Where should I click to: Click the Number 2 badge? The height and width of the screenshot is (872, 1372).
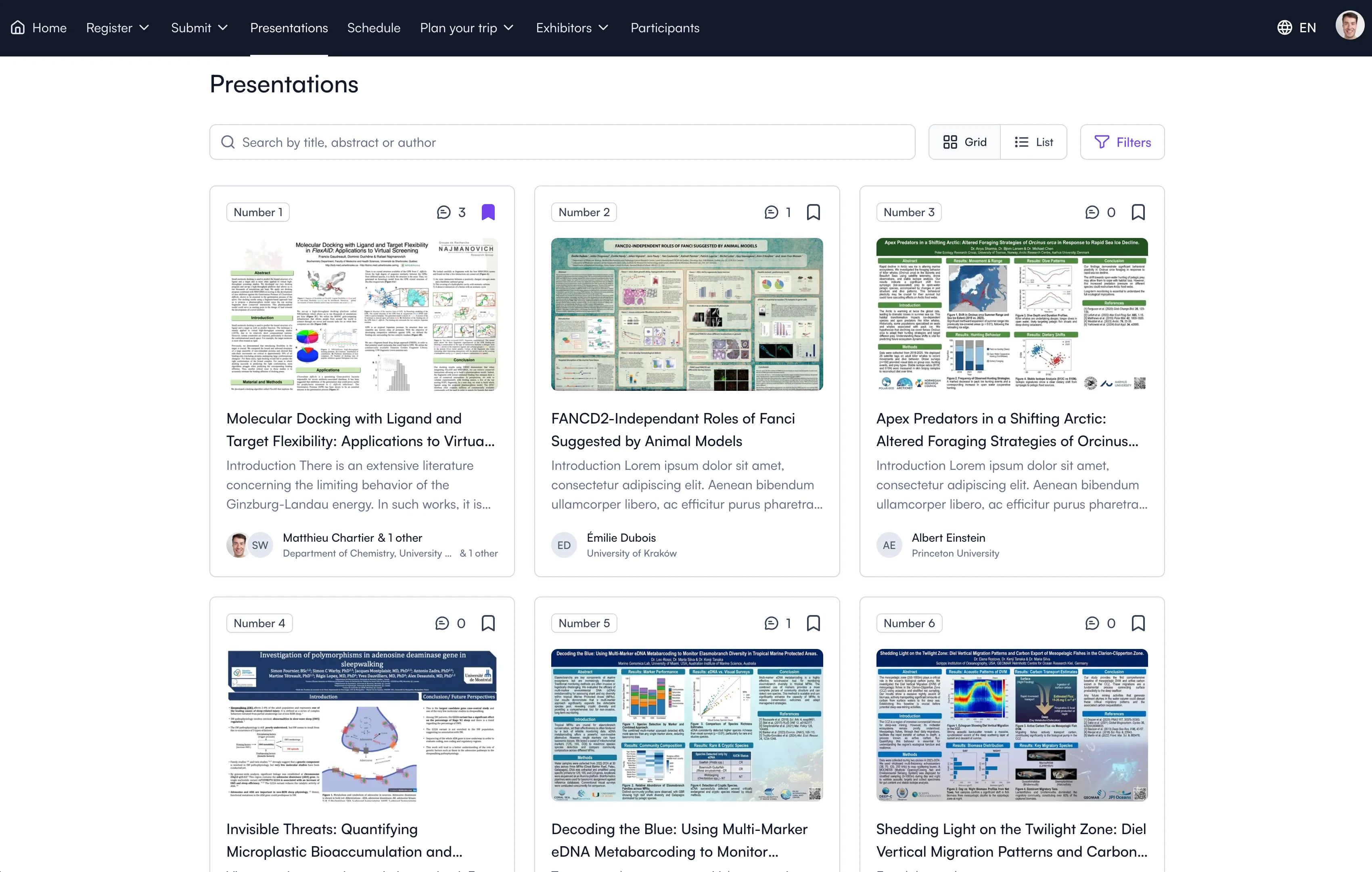click(584, 212)
